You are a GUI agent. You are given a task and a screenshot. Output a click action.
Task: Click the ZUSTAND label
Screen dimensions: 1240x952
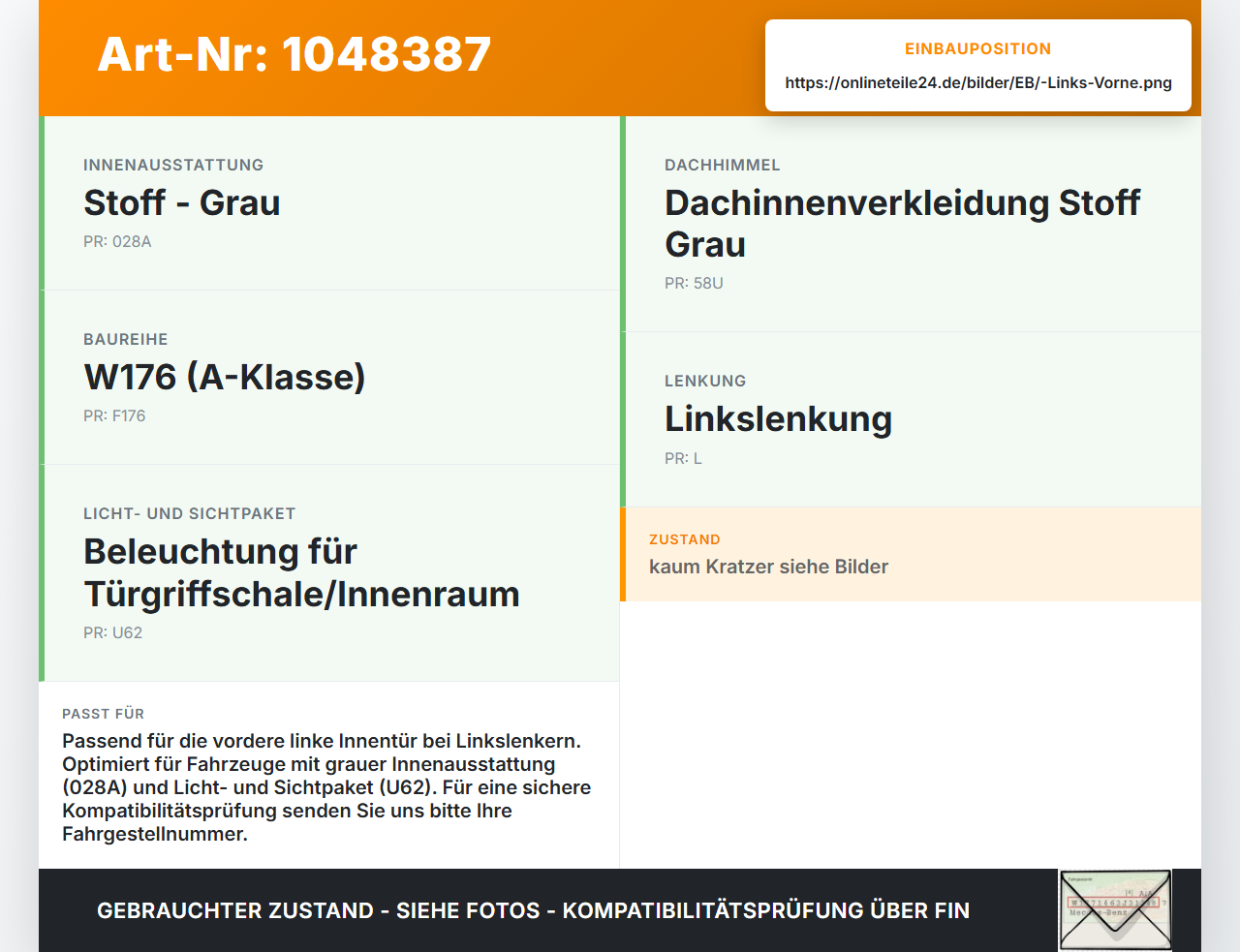(x=685, y=539)
